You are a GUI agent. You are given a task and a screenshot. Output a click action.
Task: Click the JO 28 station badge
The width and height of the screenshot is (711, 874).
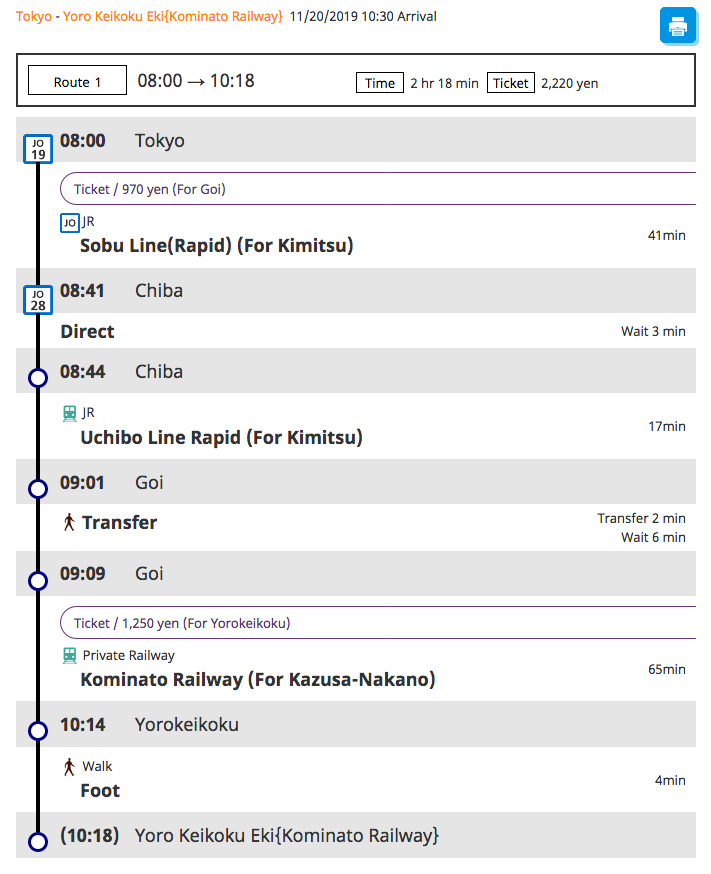[38, 299]
